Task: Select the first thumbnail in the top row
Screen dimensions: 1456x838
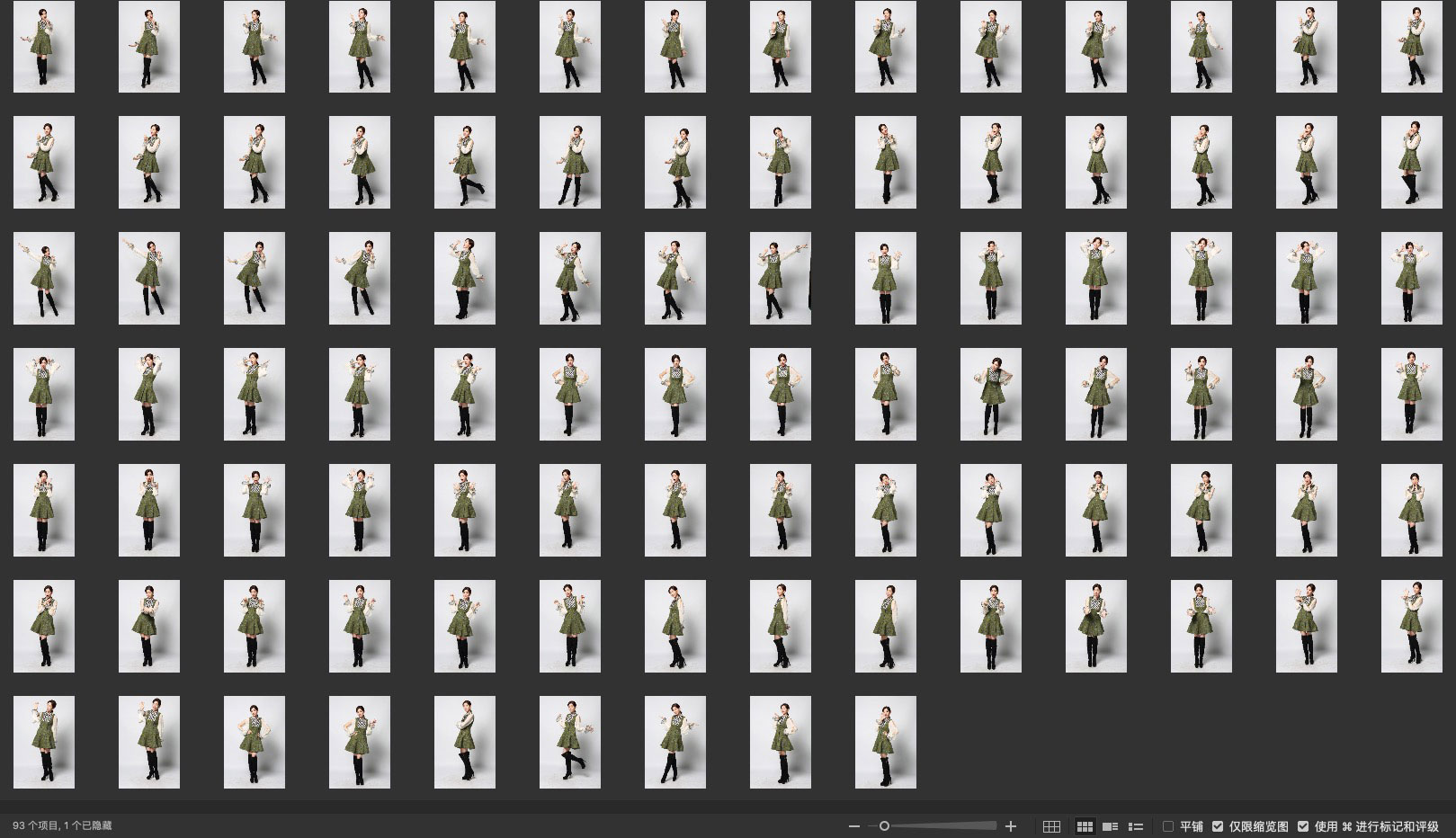Action: 44,47
